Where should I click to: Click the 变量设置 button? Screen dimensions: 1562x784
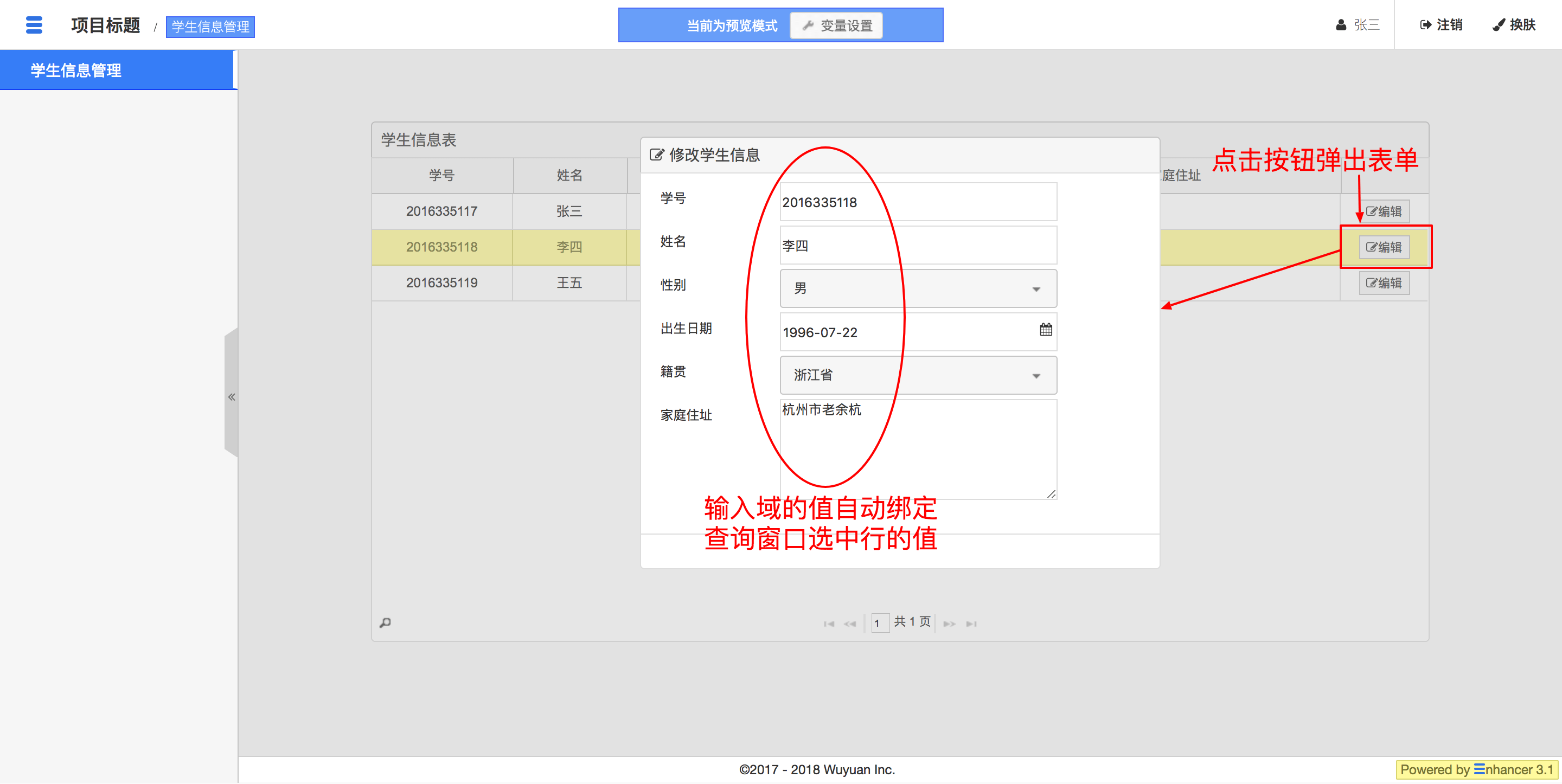(x=836, y=25)
